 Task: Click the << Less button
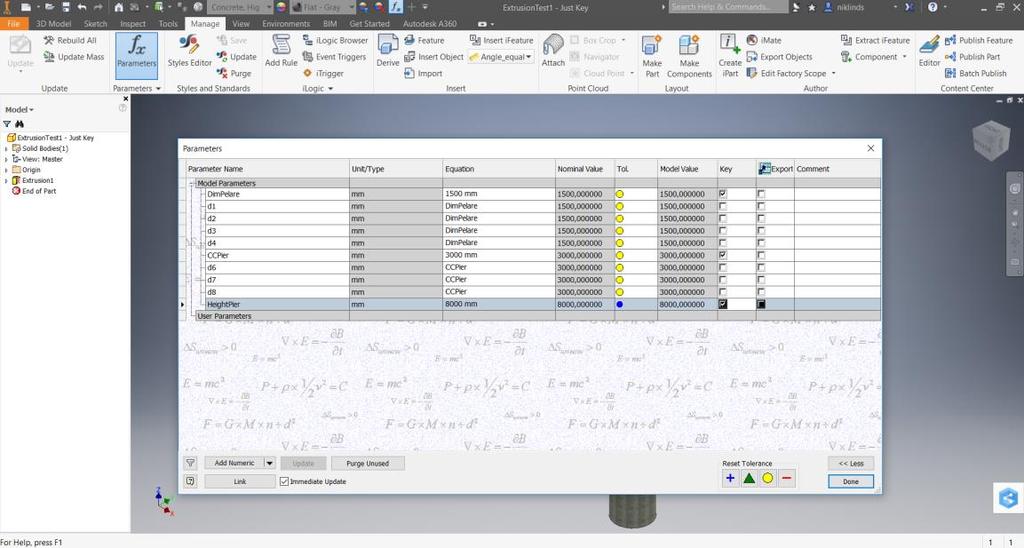click(850, 463)
